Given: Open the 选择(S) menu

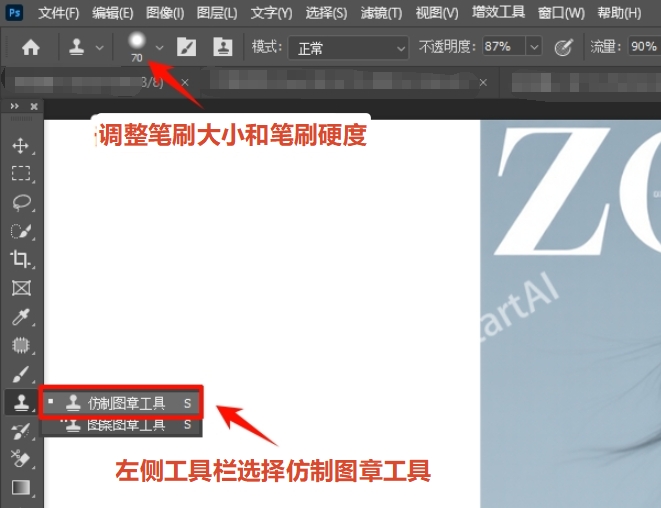Looking at the screenshot, I should point(326,13).
